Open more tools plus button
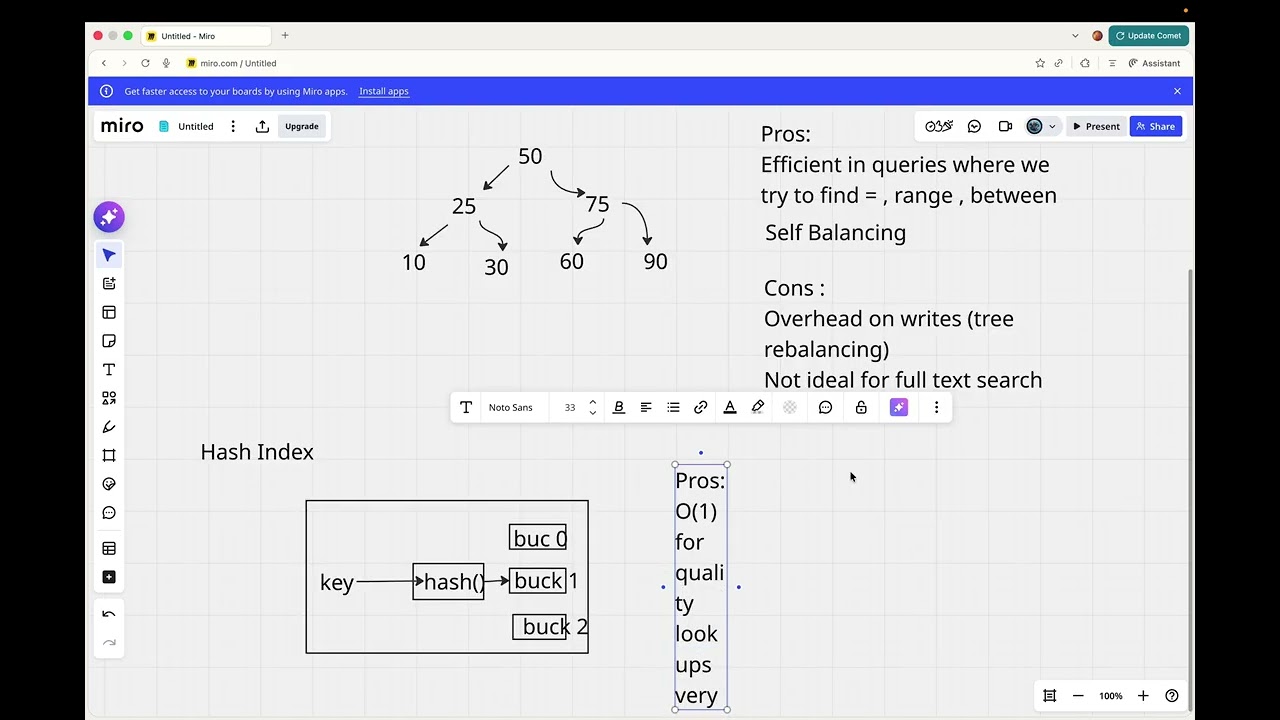 pyautogui.click(x=109, y=577)
